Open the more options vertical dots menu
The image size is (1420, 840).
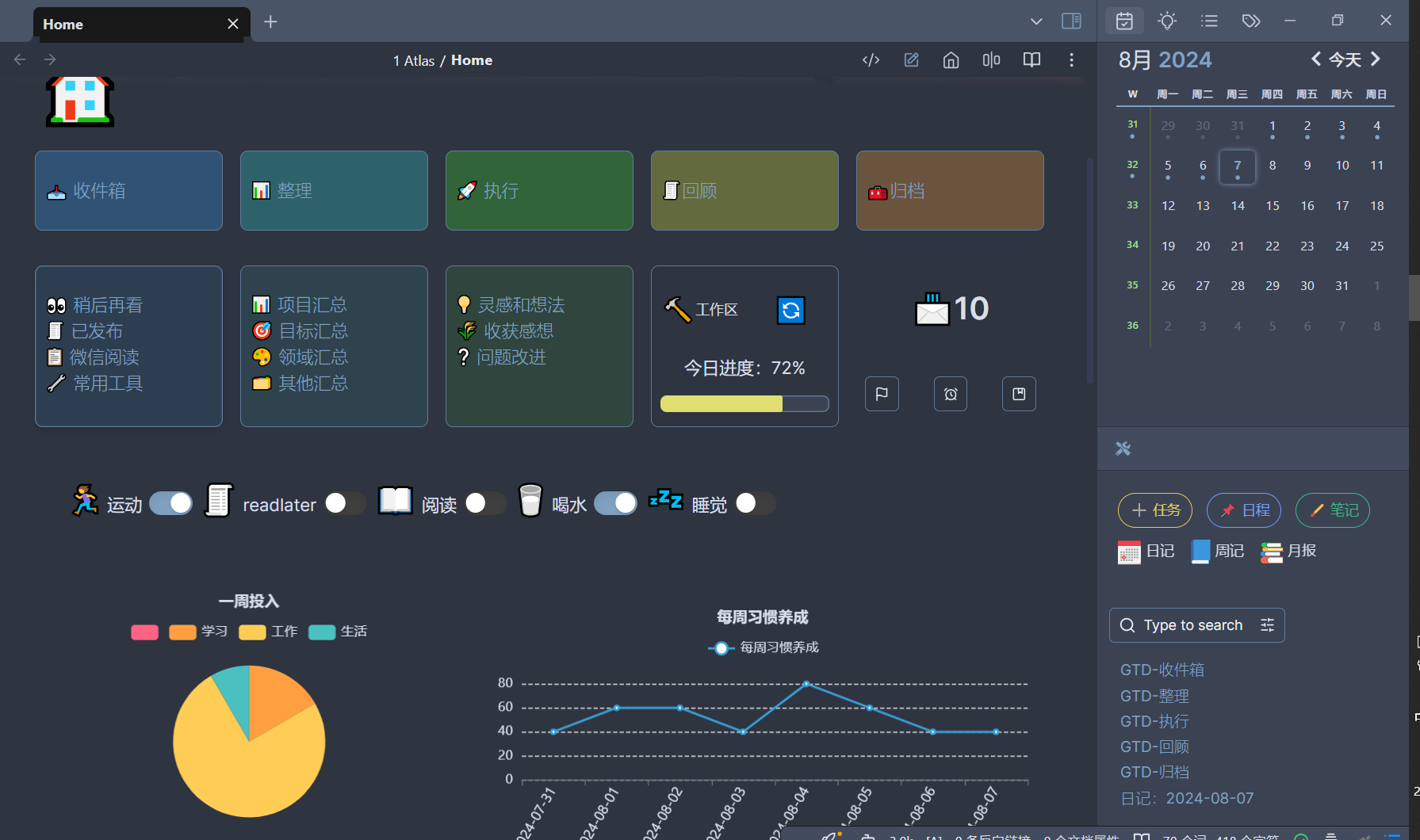tap(1071, 60)
